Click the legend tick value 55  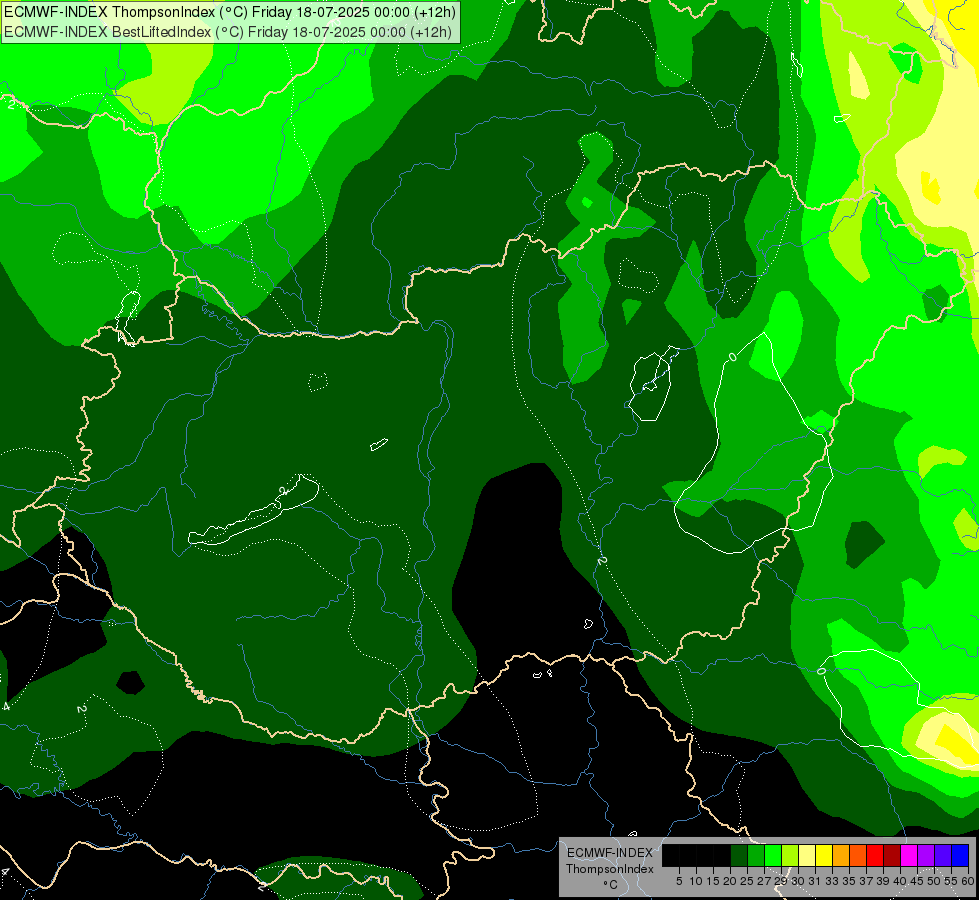(x=952, y=881)
